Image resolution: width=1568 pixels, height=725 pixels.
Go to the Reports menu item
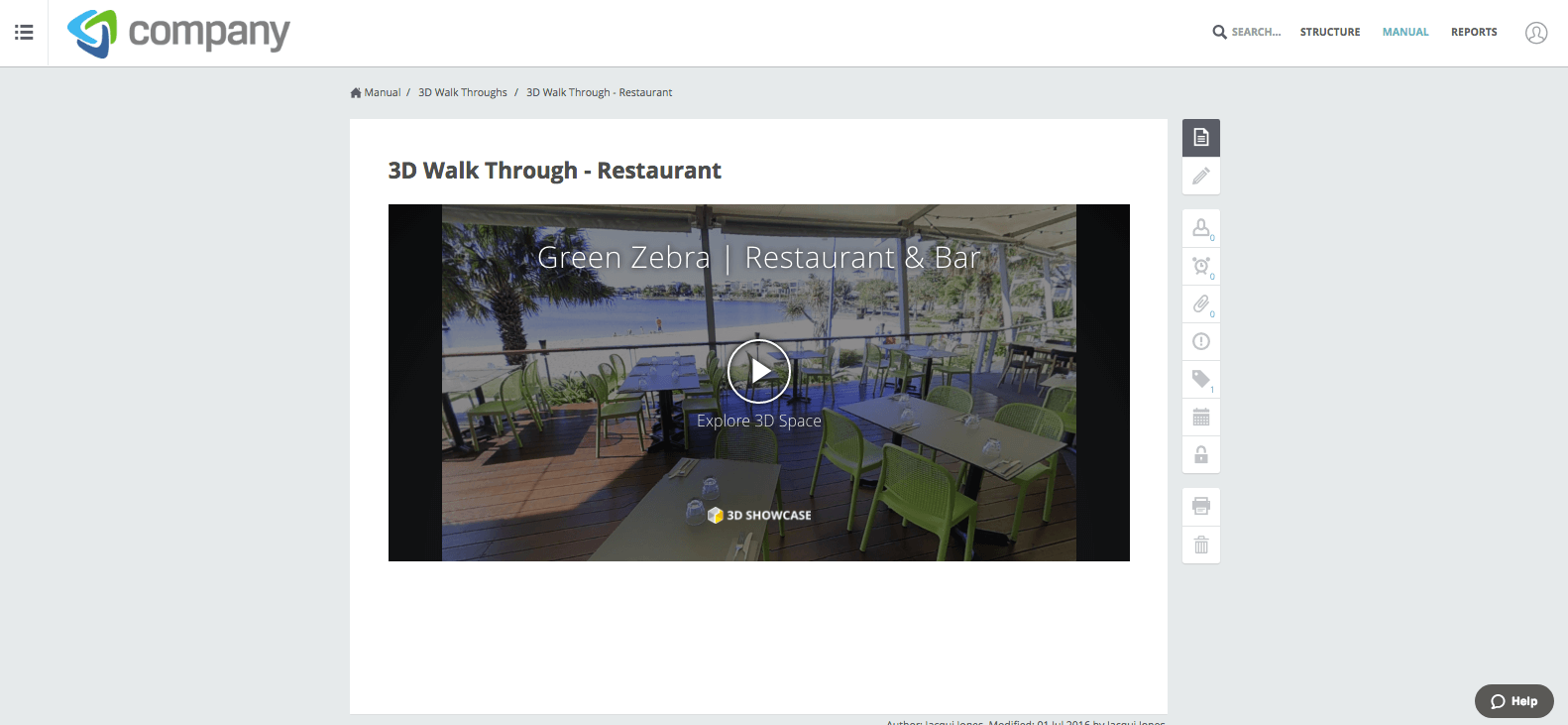pos(1474,33)
